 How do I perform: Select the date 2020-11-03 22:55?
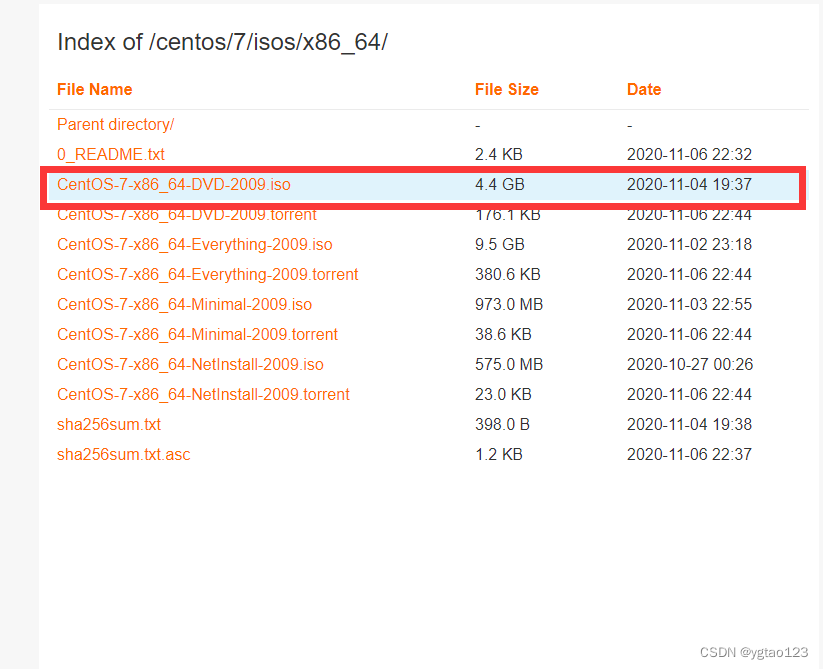[x=689, y=304]
